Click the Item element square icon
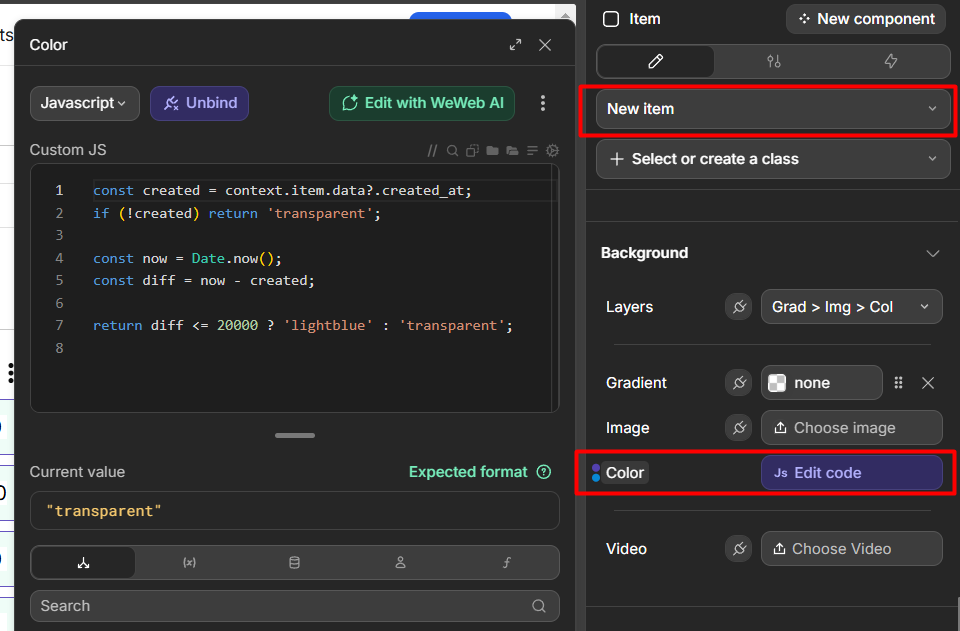The image size is (960, 631). (x=611, y=19)
